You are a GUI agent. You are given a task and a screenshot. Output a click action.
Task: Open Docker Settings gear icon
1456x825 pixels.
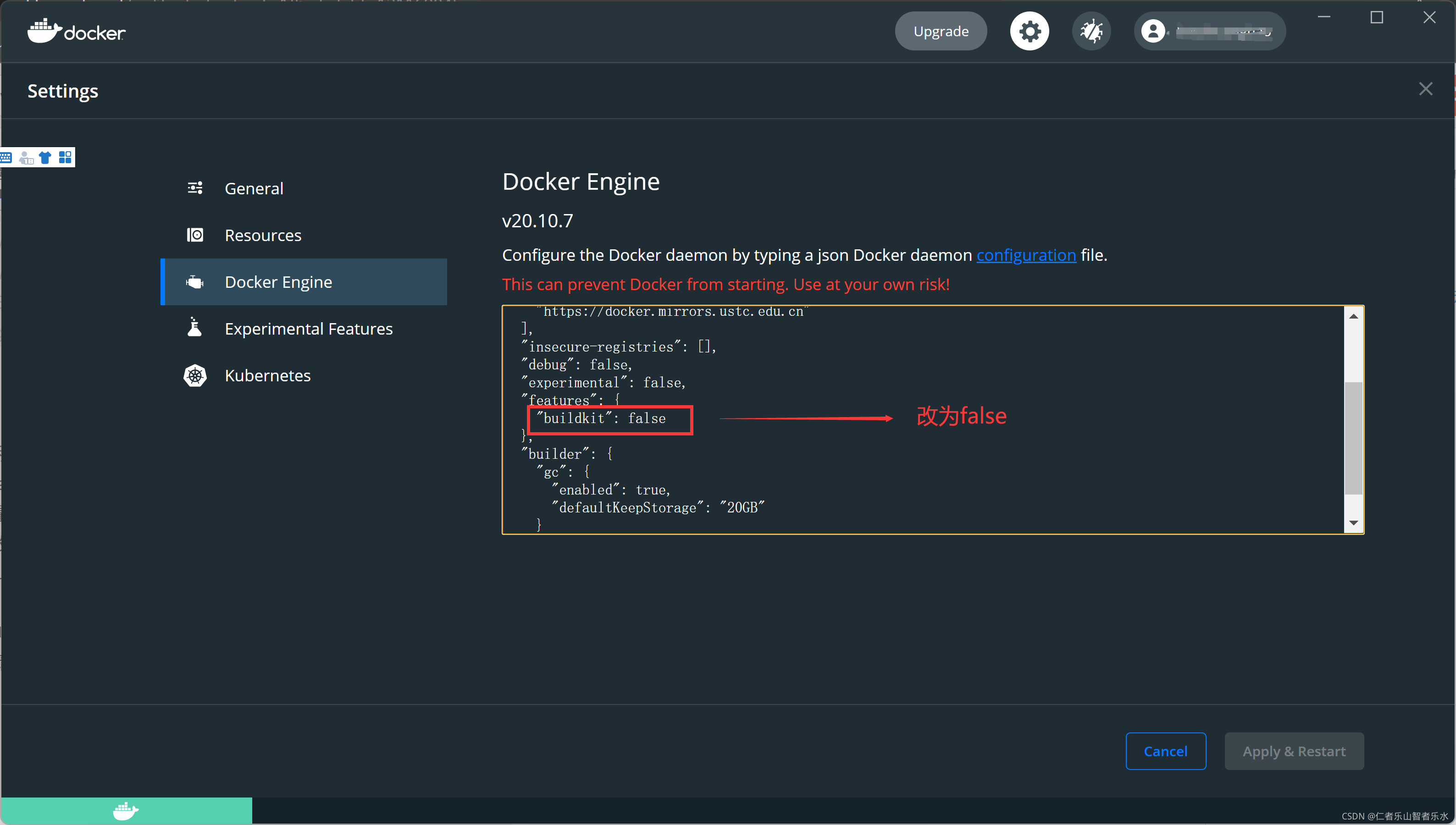click(x=1029, y=31)
